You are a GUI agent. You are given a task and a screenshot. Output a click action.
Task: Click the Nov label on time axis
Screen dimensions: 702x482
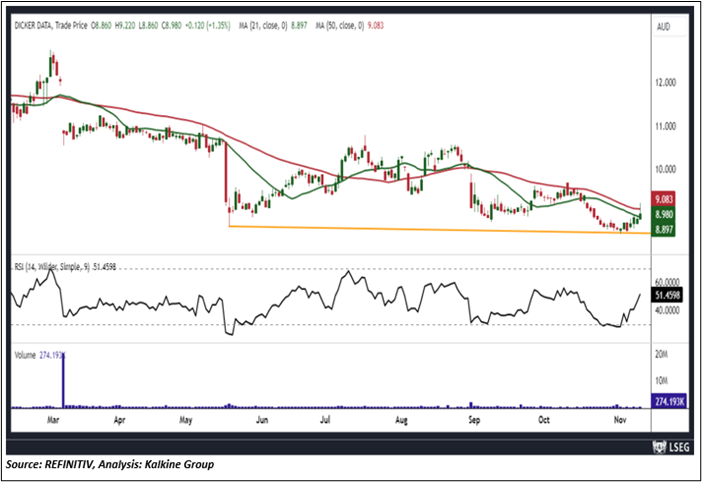[x=619, y=420]
